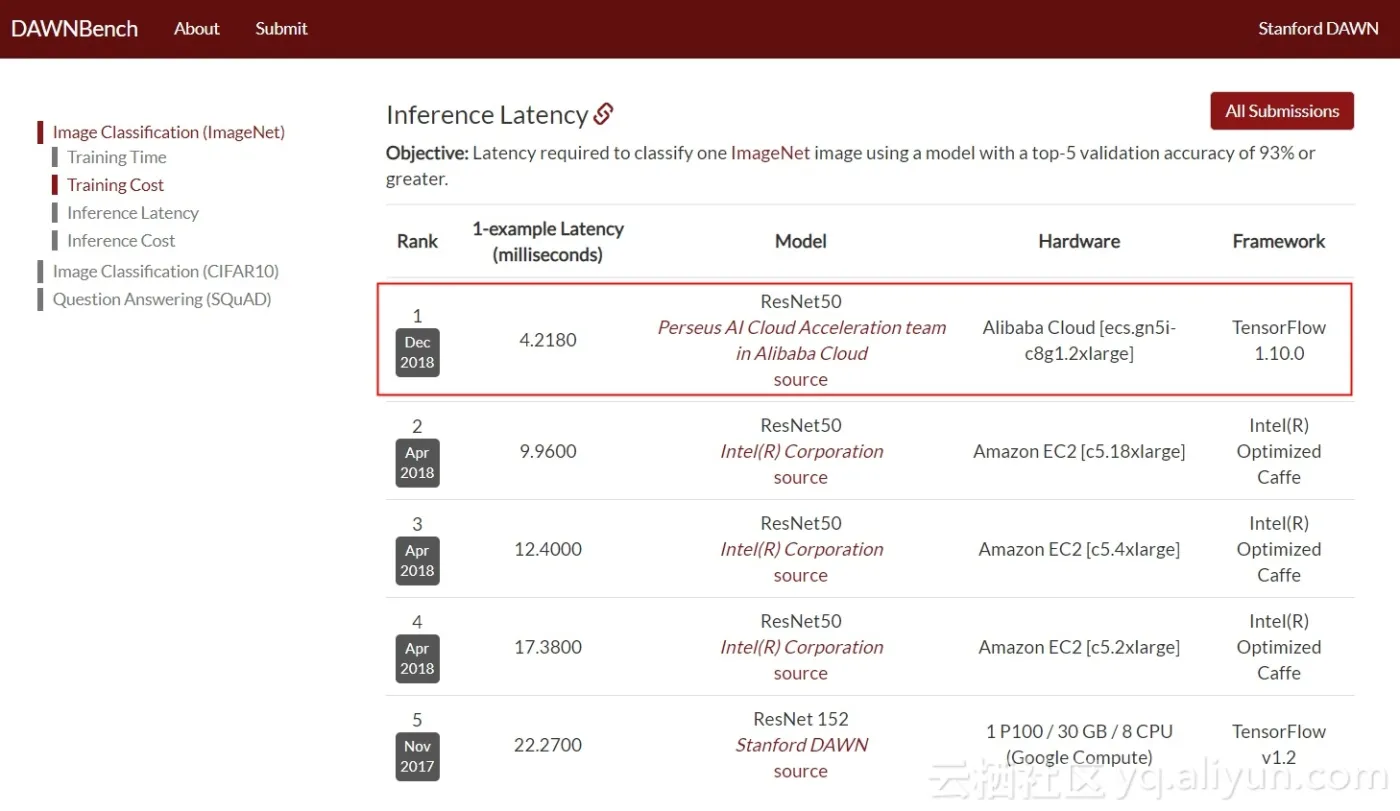Select Image Classification (ImageNet) in sidebar
Viewport: 1400px width, 811px height.
[x=168, y=132]
